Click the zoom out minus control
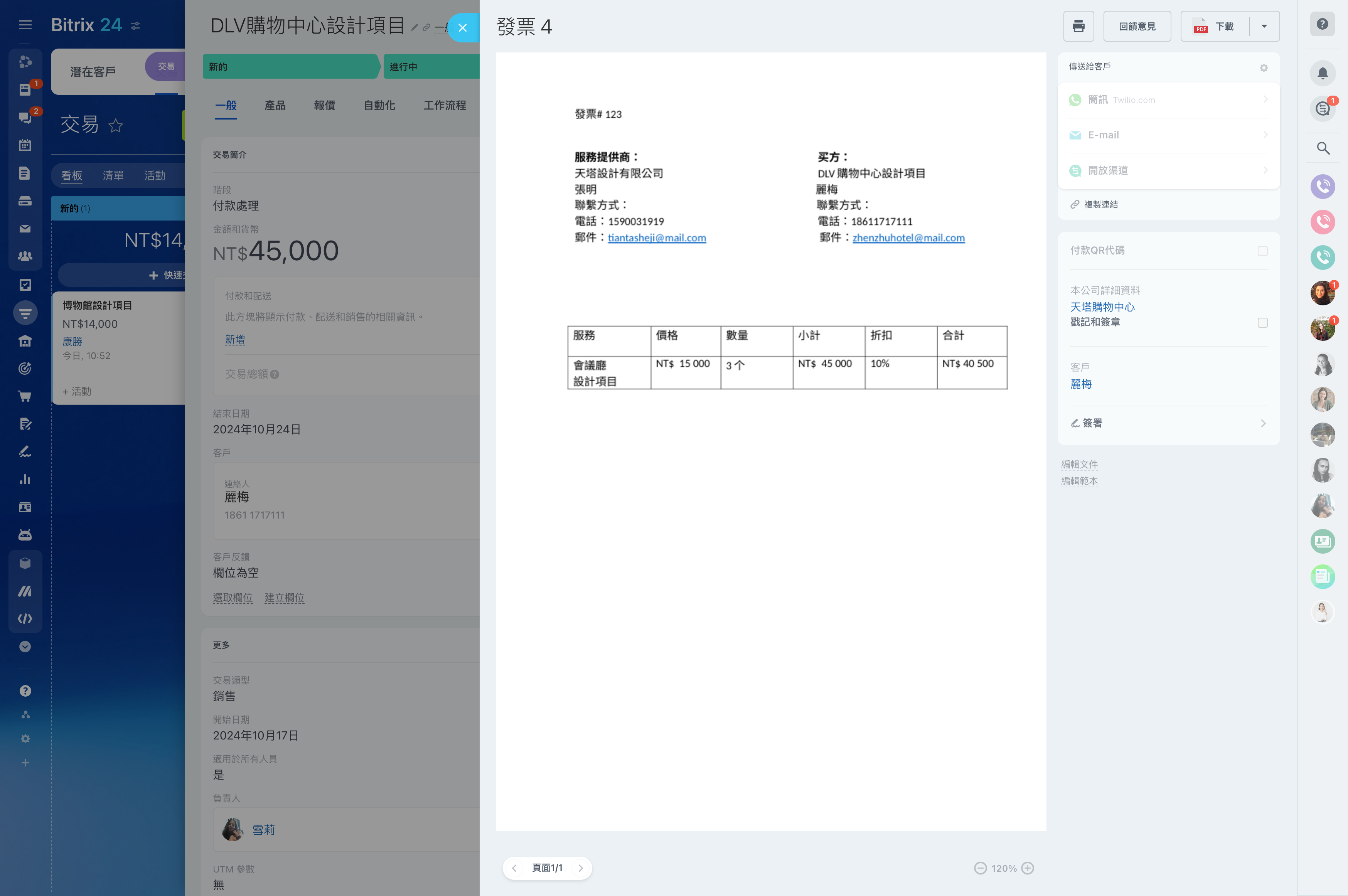1348x896 pixels. click(980, 868)
